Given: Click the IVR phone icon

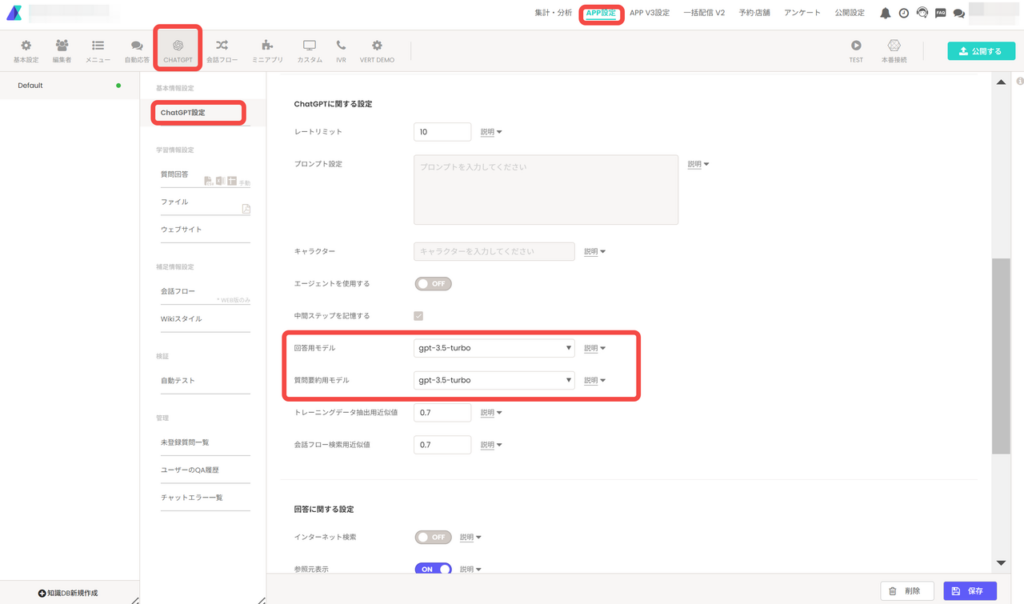Looking at the screenshot, I should [x=341, y=46].
